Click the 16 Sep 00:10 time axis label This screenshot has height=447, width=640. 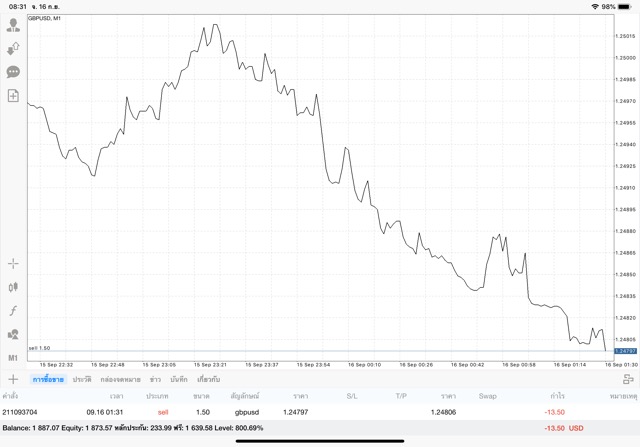364,365
